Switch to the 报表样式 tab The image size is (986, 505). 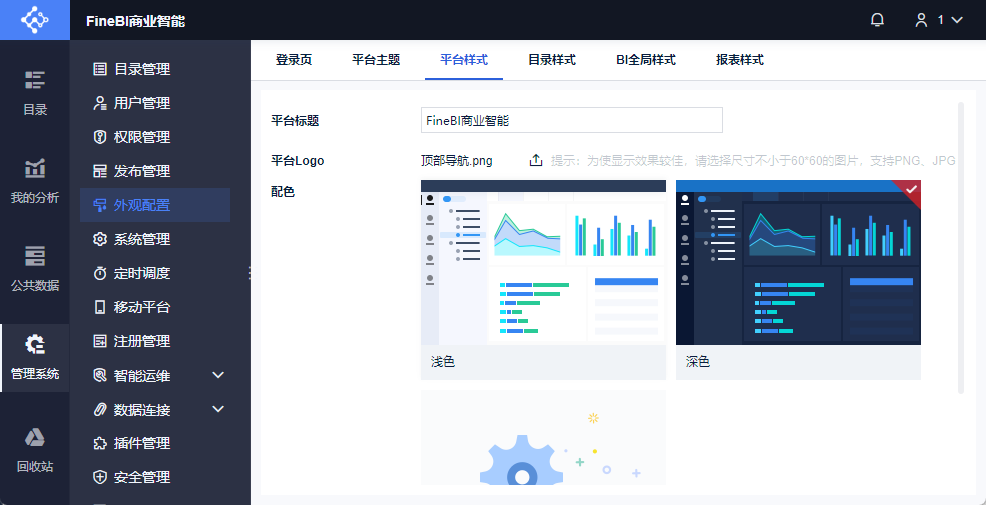coord(740,60)
